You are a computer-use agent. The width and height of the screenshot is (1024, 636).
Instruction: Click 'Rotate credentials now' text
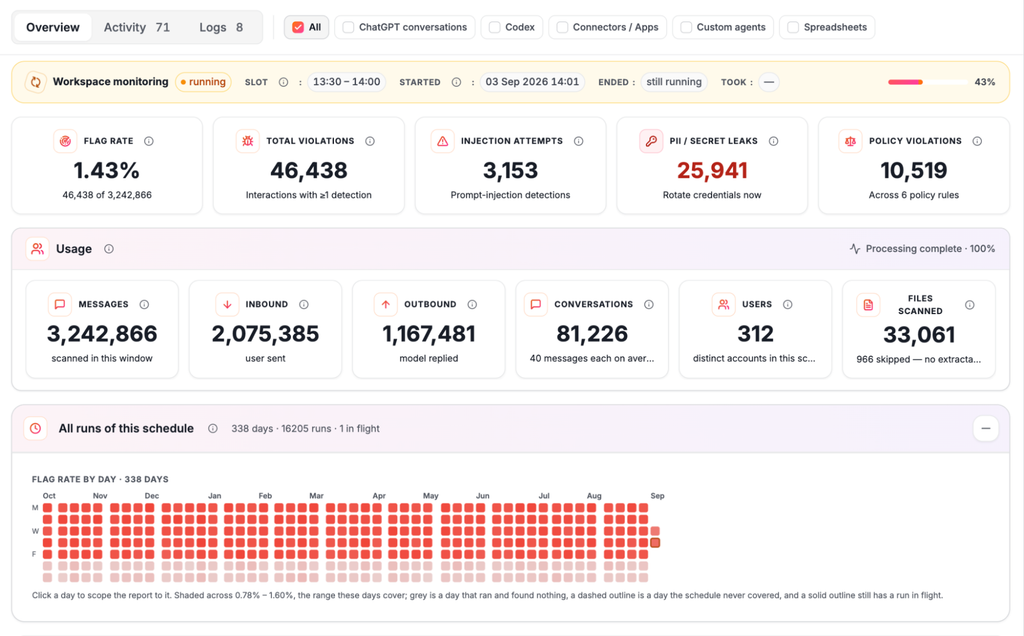(712, 195)
